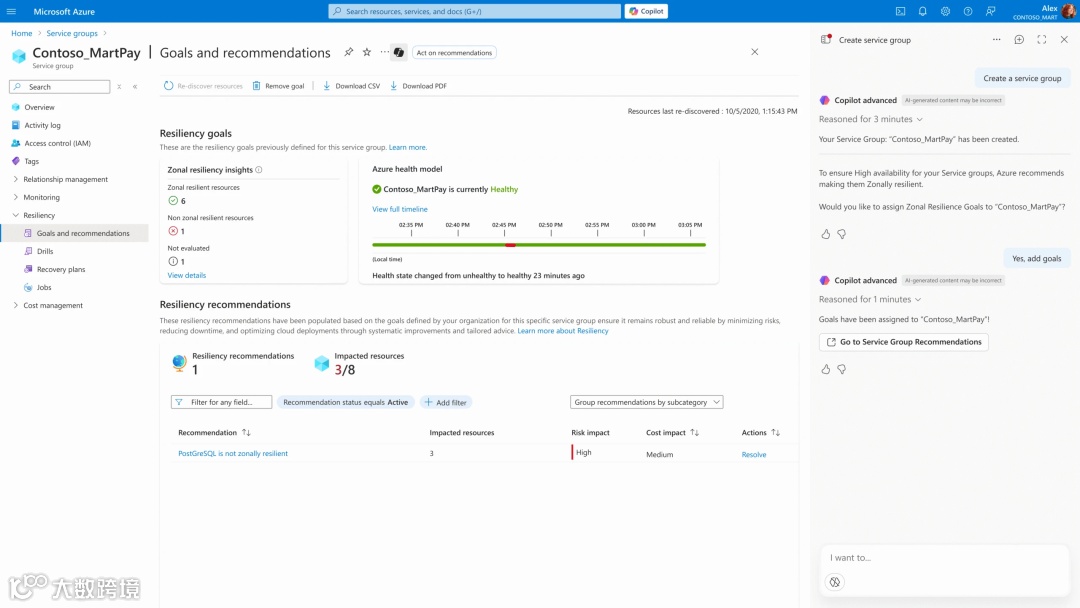1080x608 pixels.
Task: Download PDF of recommendations
Action: click(x=418, y=86)
